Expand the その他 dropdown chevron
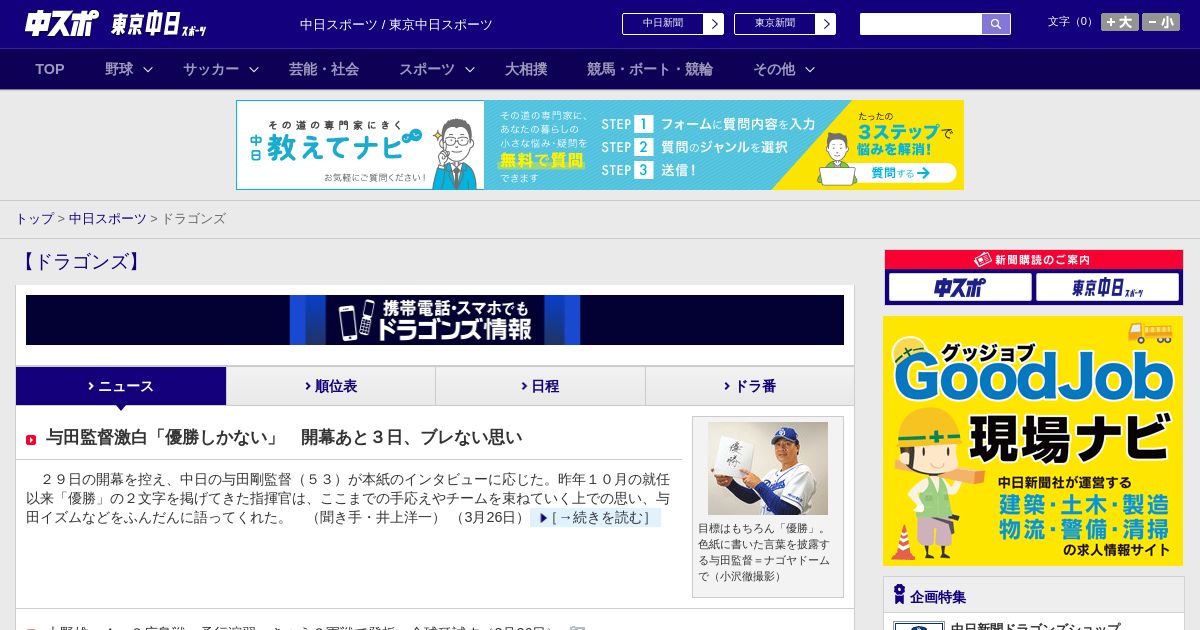 810,69
